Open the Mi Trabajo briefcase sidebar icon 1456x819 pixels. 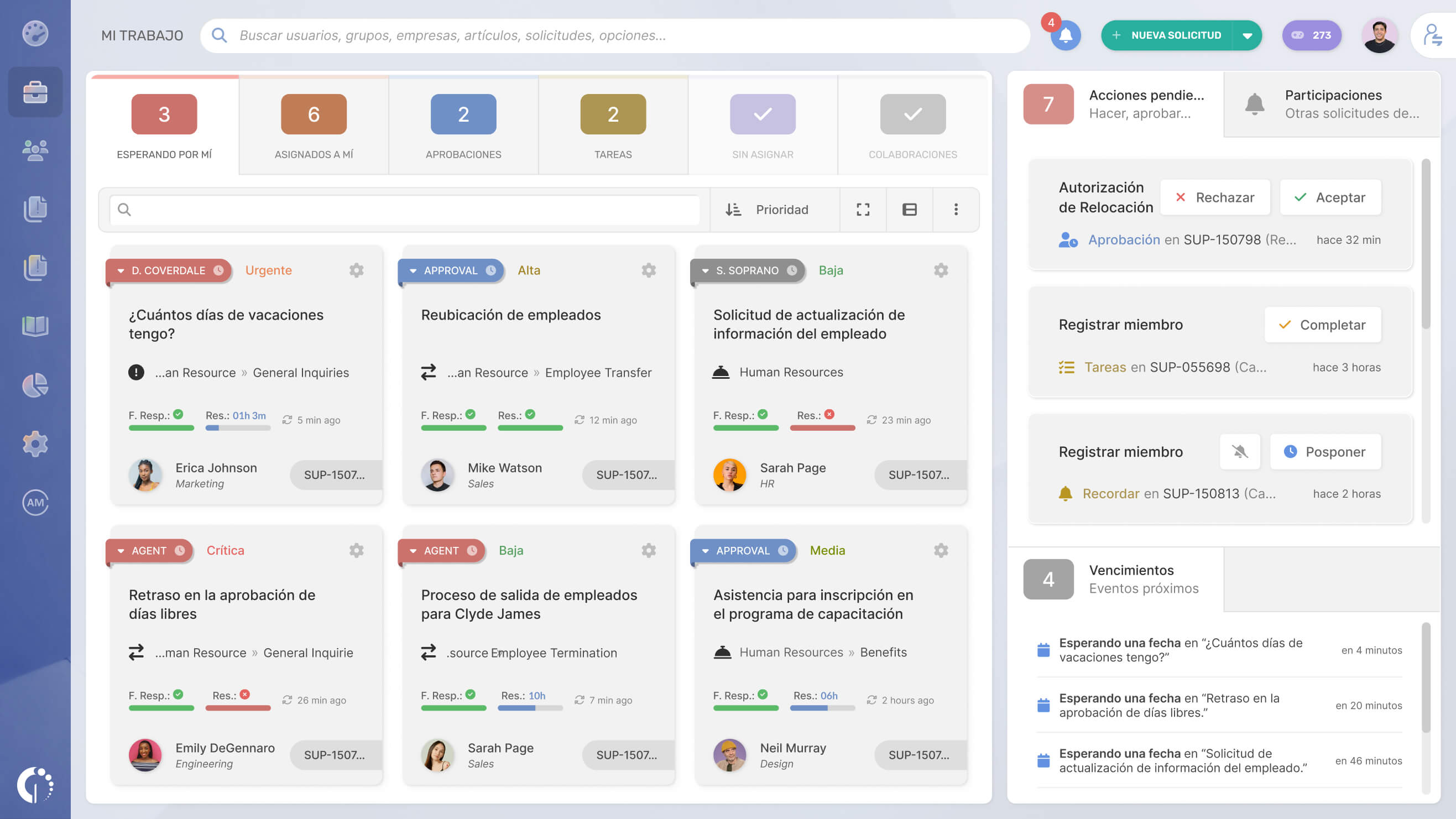point(35,92)
